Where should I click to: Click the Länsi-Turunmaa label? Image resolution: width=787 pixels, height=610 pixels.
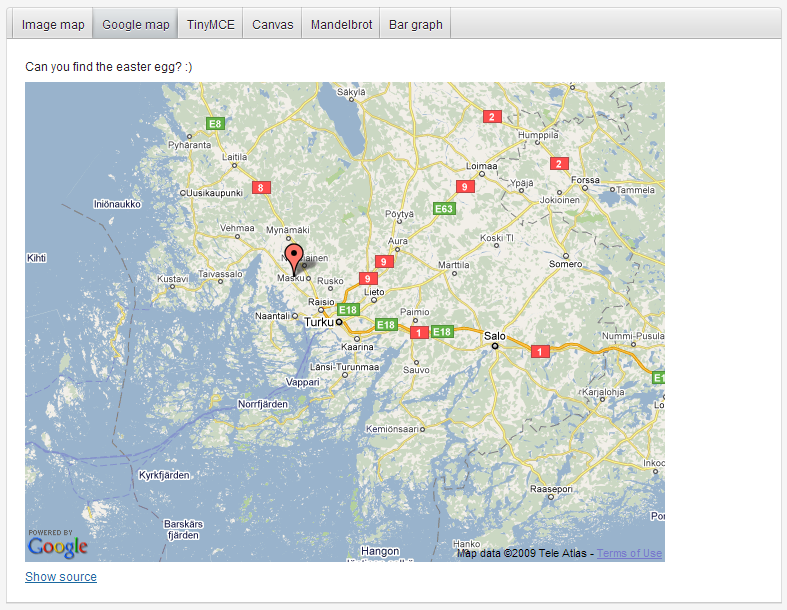(x=344, y=367)
